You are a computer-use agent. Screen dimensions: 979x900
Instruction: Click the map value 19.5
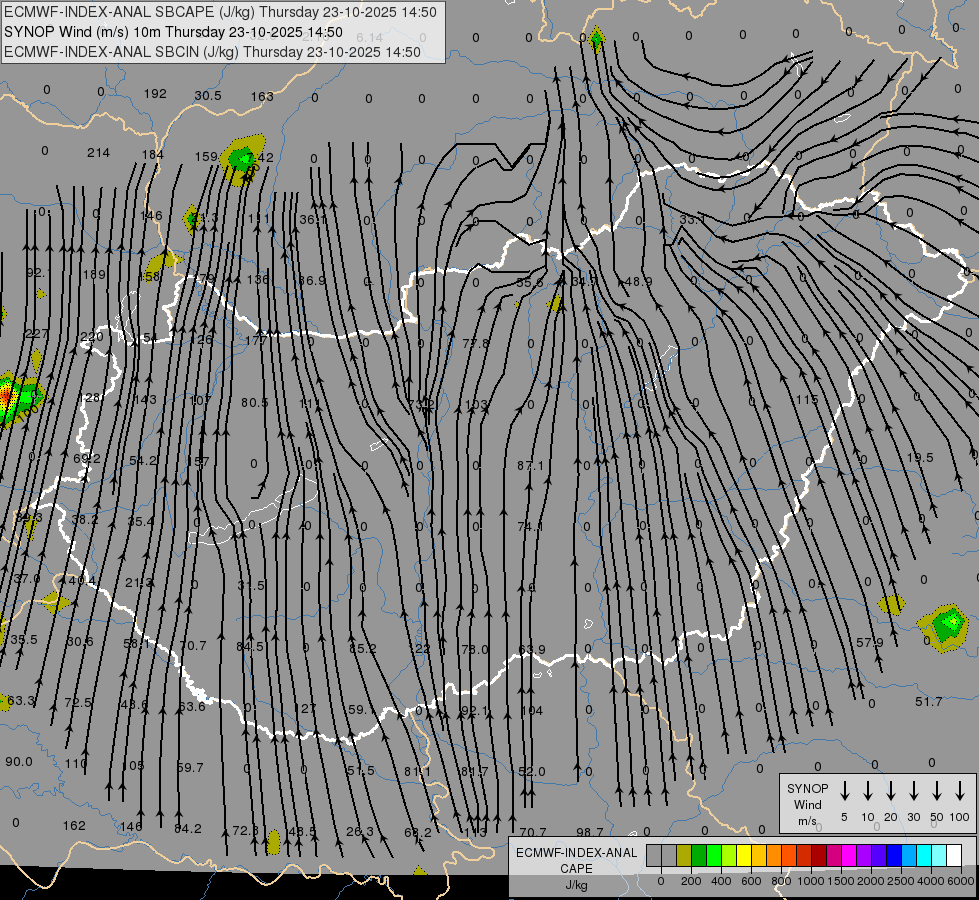[x=920, y=458]
